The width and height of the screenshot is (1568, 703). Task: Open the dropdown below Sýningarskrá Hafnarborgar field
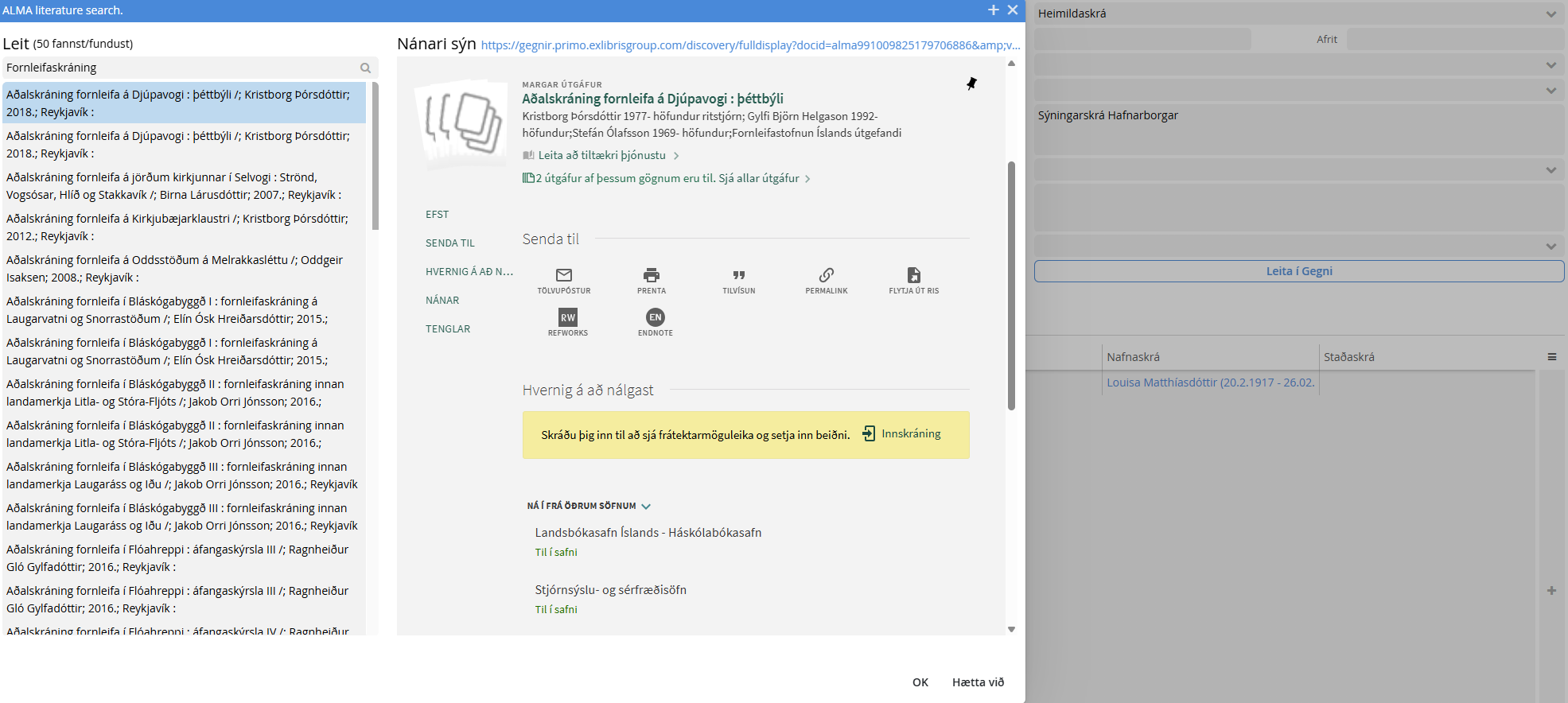(1551, 170)
